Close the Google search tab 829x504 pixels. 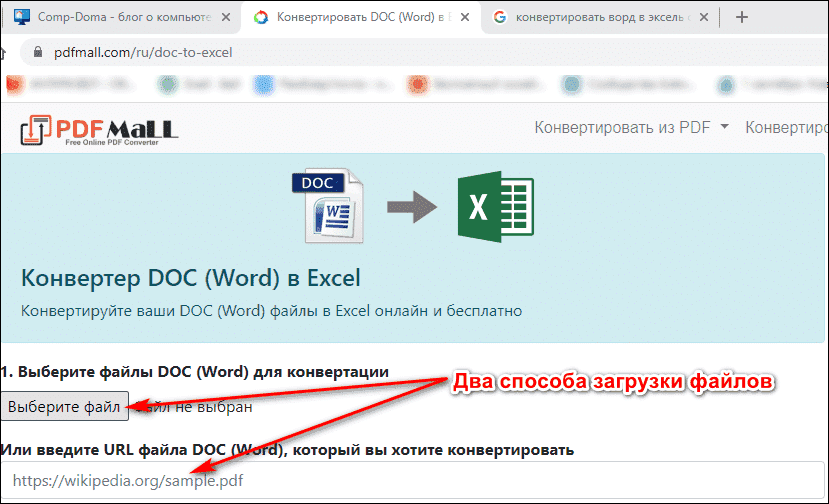(704, 17)
